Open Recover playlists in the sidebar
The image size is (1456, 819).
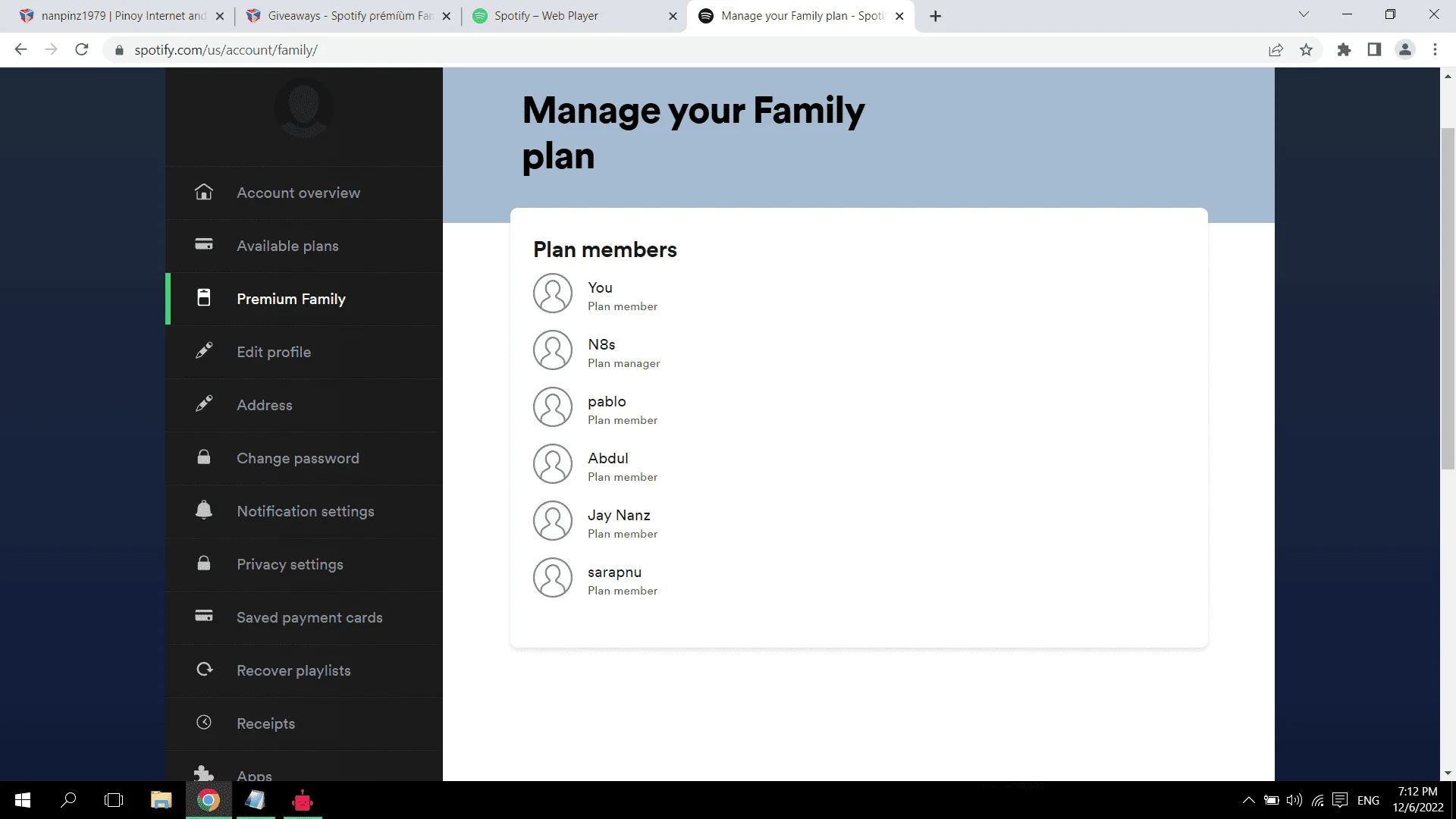[x=304, y=670]
